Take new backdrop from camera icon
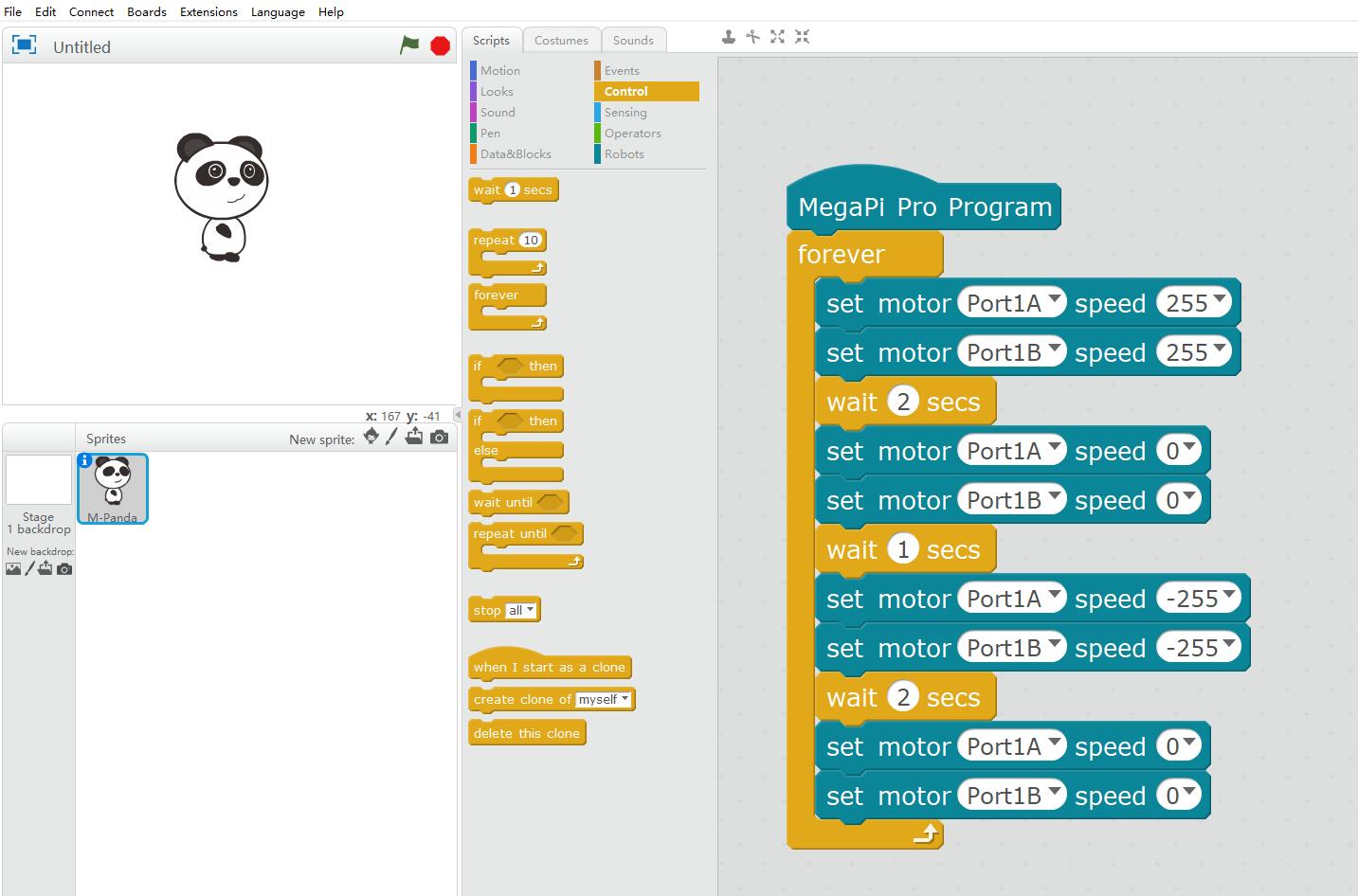 (x=64, y=569)
